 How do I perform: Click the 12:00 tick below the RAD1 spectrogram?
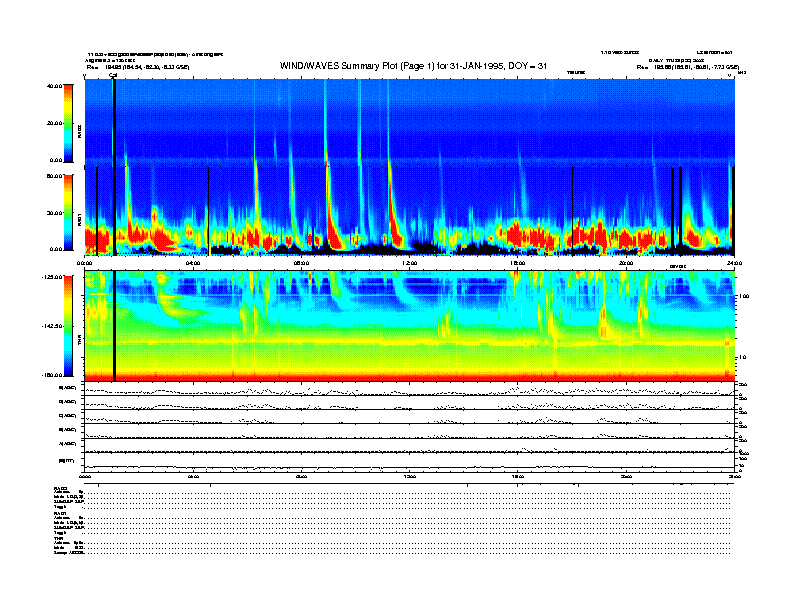coord(409,263)
